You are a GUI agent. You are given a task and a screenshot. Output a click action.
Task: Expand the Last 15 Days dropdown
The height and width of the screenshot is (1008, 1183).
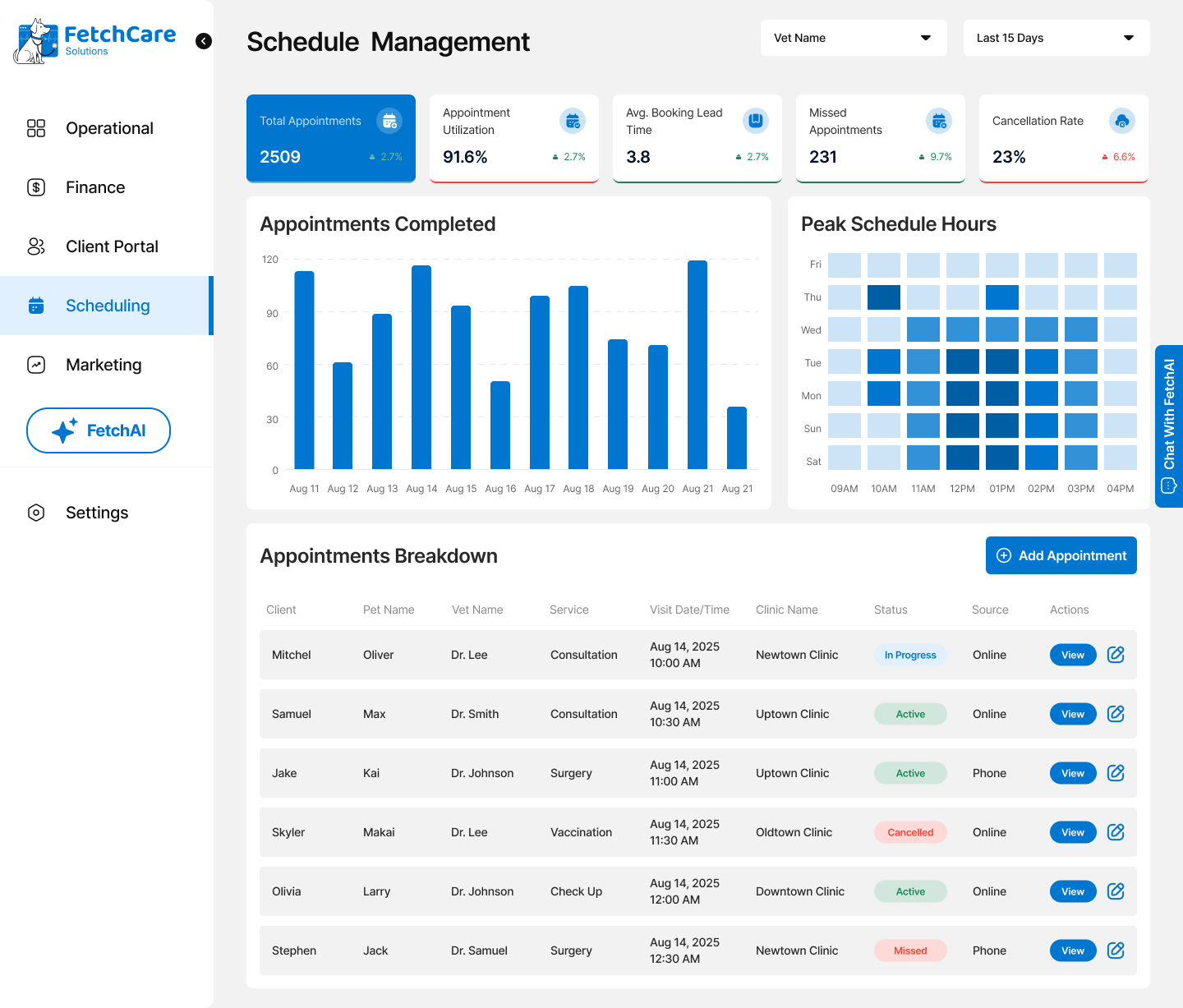tap(1056, 38)
